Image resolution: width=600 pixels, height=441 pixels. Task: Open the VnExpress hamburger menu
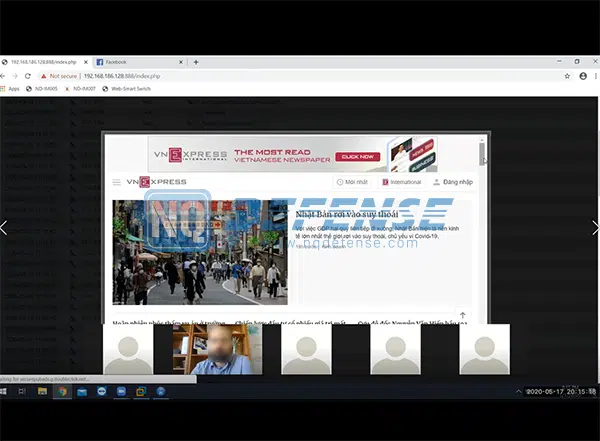(117, 182)
